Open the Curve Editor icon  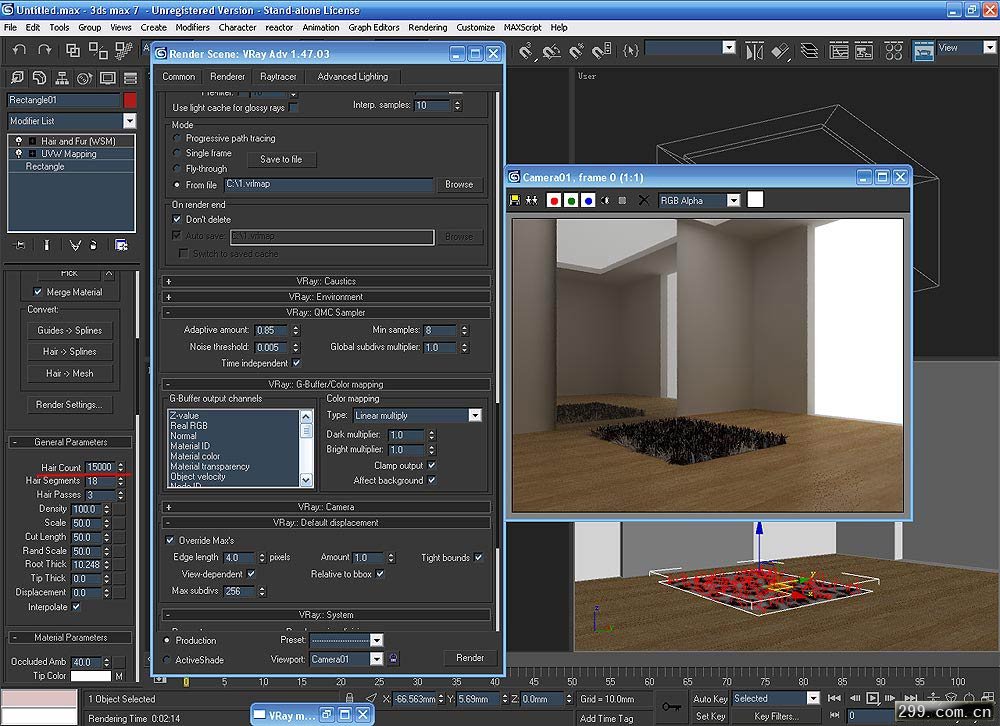[839, 50]
